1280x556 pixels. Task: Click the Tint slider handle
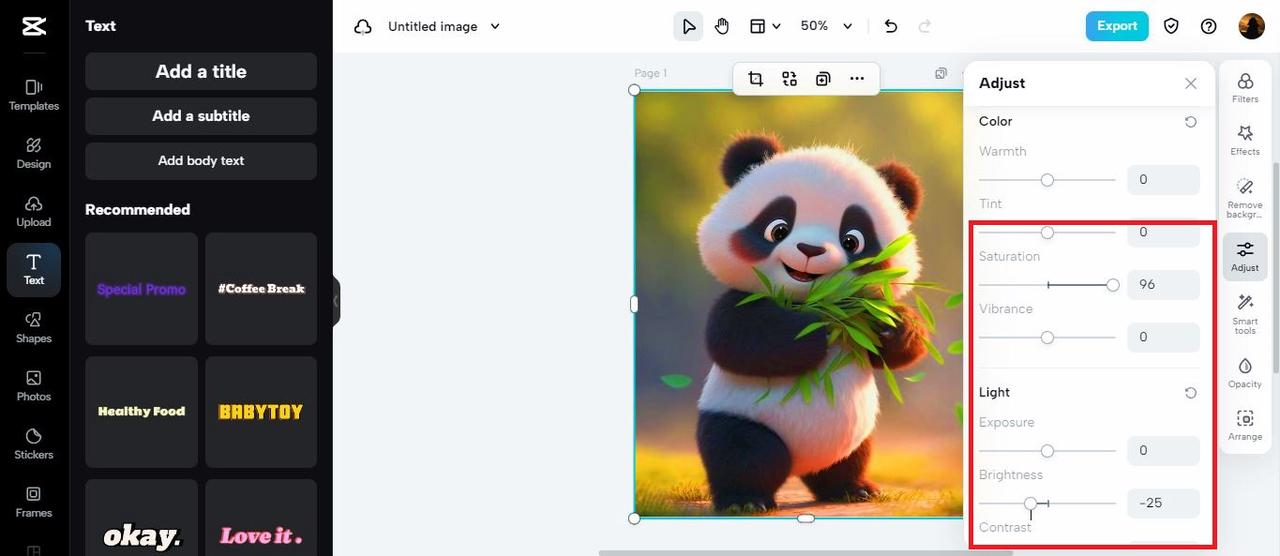point(1047,232)
